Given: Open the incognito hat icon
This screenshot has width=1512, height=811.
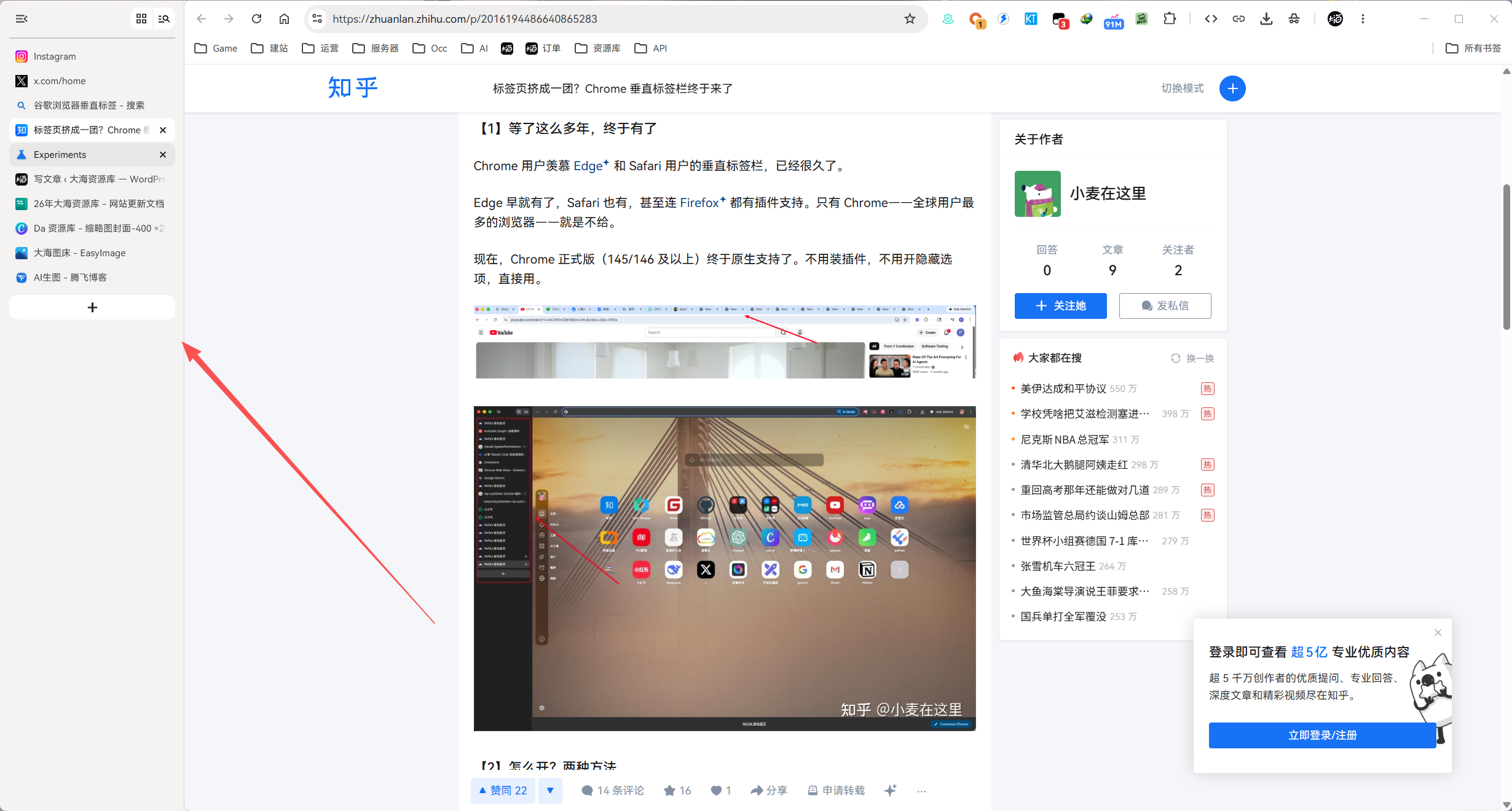Looking at the screenshot, I should pos(1294,19).
